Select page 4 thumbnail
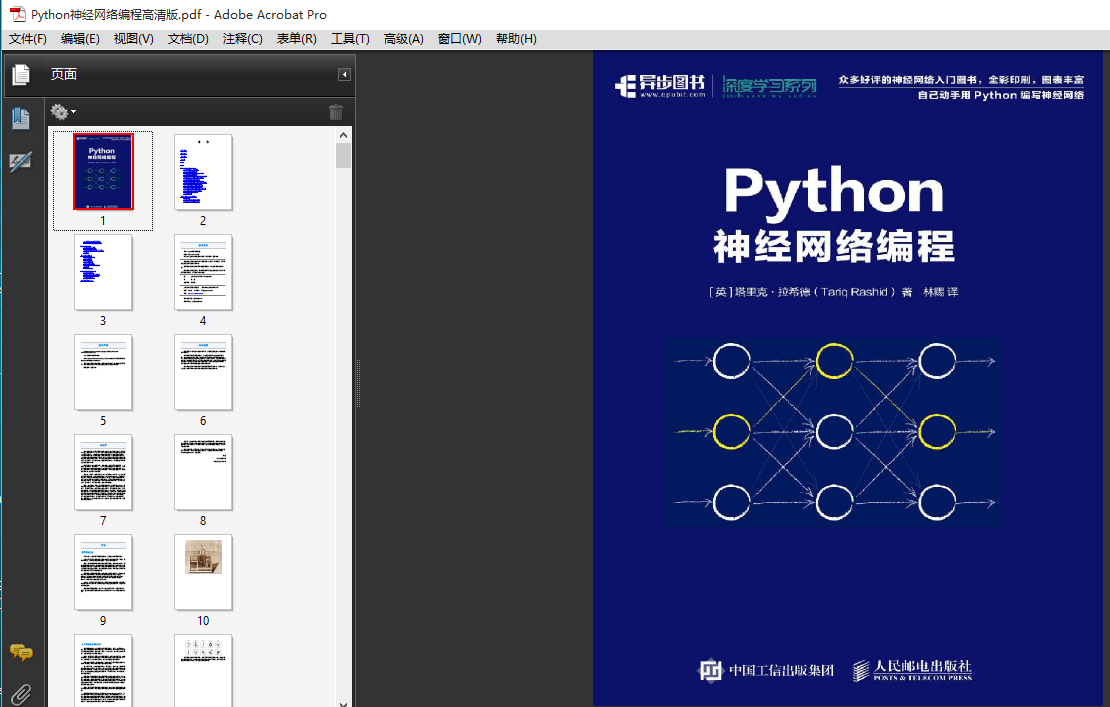Screen dimensions: 1110x707 203,272
